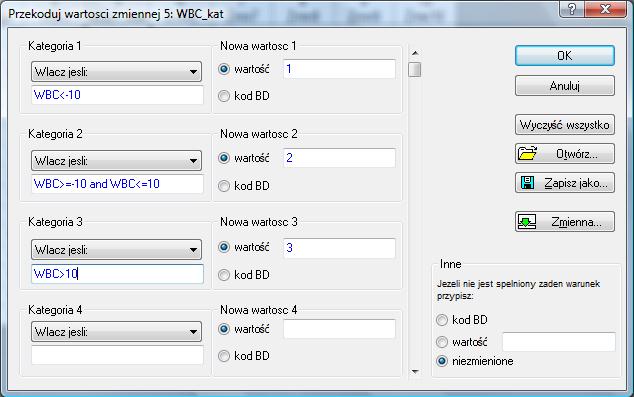
Task: Click the Nowa wartosc 4 value field
Action: 339,329
